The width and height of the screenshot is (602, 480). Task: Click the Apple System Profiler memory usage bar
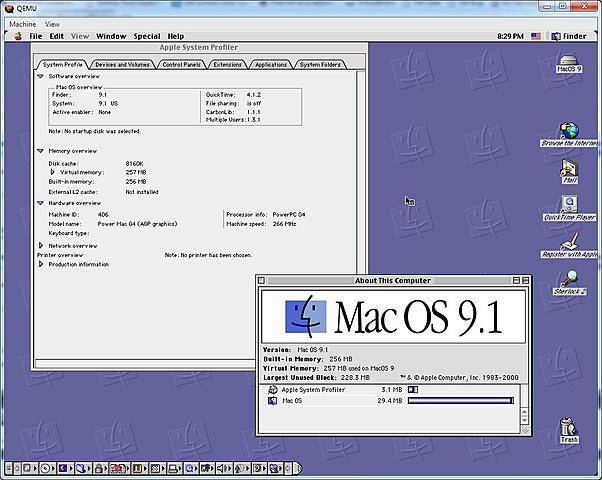pyautogui.click(x=413, y=390)
